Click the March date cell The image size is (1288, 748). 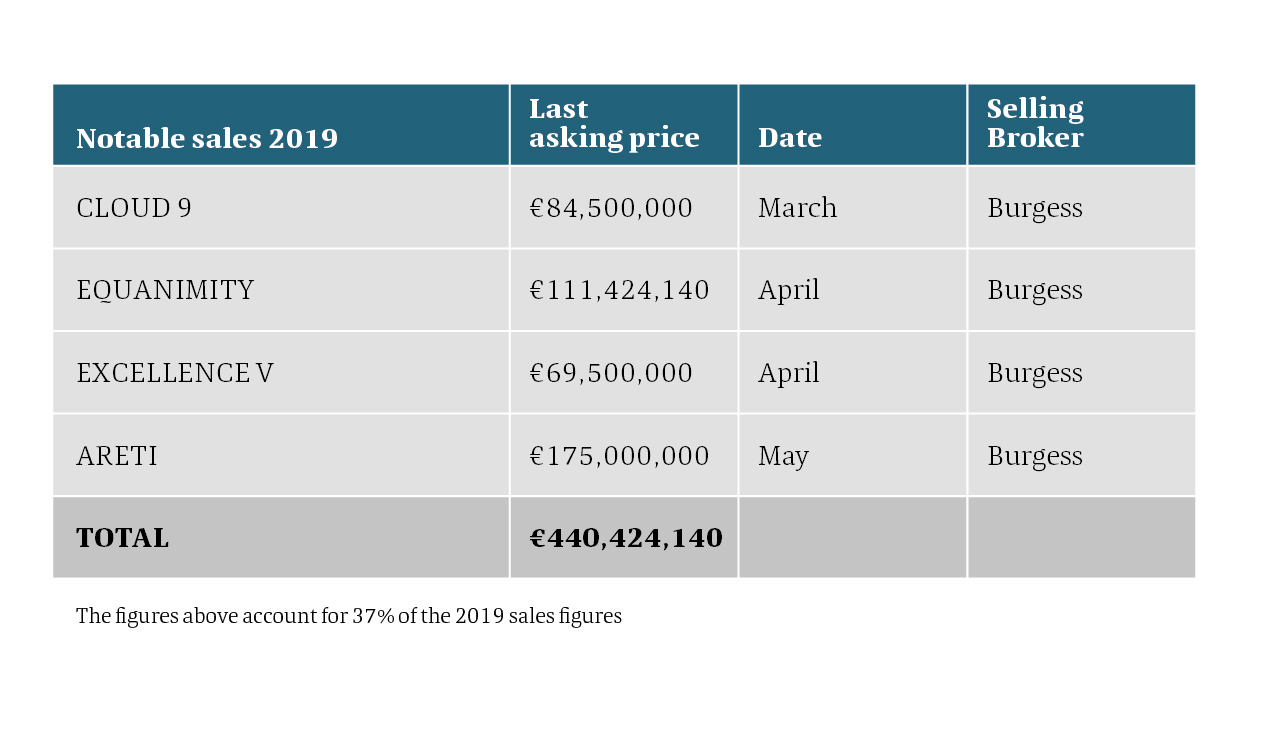[x=853, y=208]
